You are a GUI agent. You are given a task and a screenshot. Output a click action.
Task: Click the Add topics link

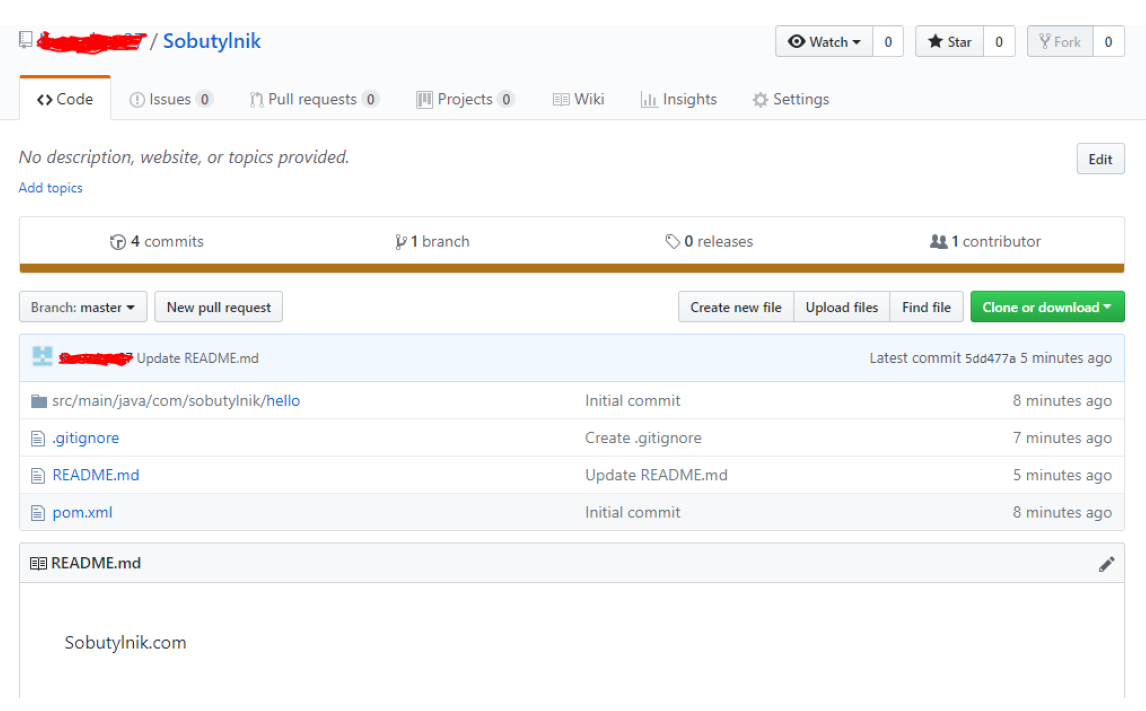50,188
